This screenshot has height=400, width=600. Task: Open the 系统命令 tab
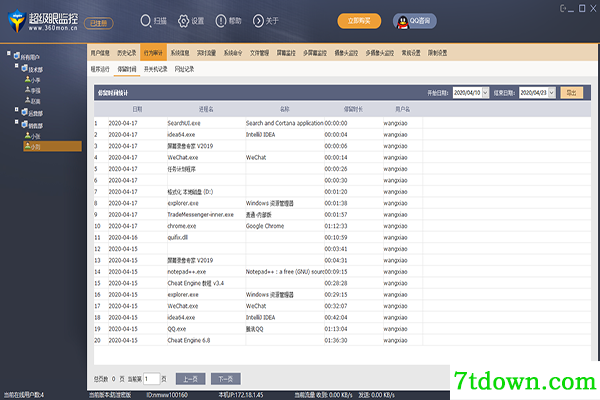coord(233,53)
